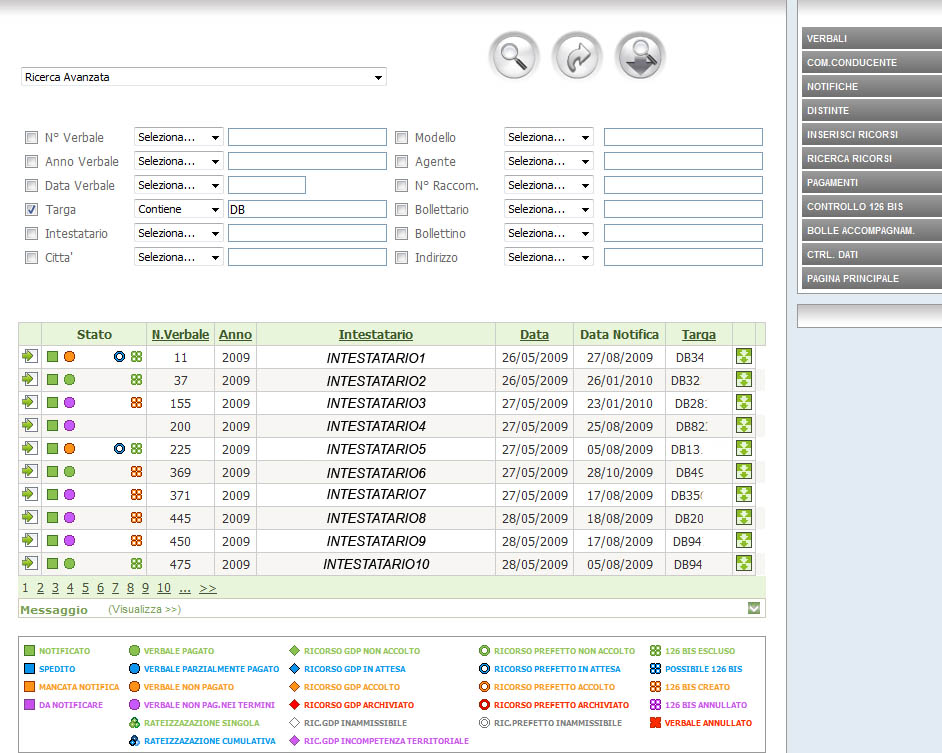Enable the N° Verbale filter checkbox
Viewport: 942px width, 753px height.
coord(31,138)
